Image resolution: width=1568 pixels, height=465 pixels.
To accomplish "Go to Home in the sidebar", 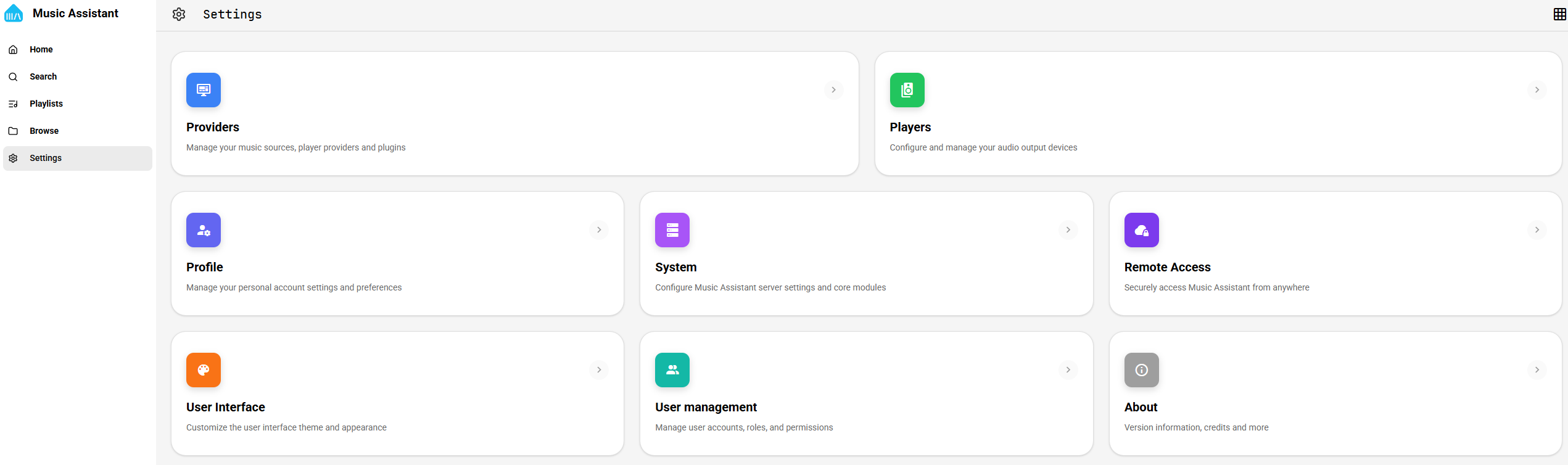I will pyautogui.click(x=41, y=49).
